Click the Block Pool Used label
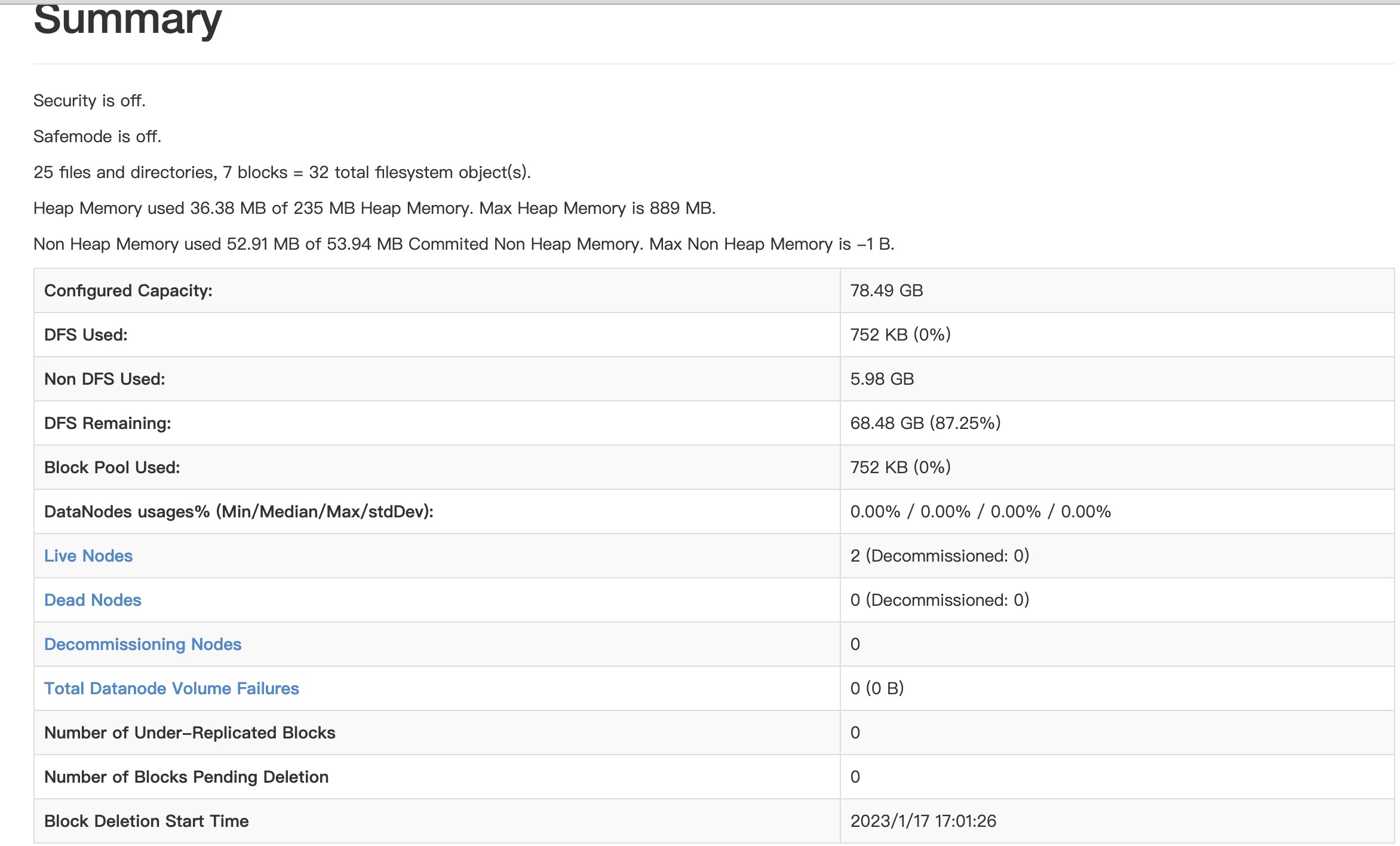The height and width of the screenshot is (846, 1400). click(x=112, y=467)
